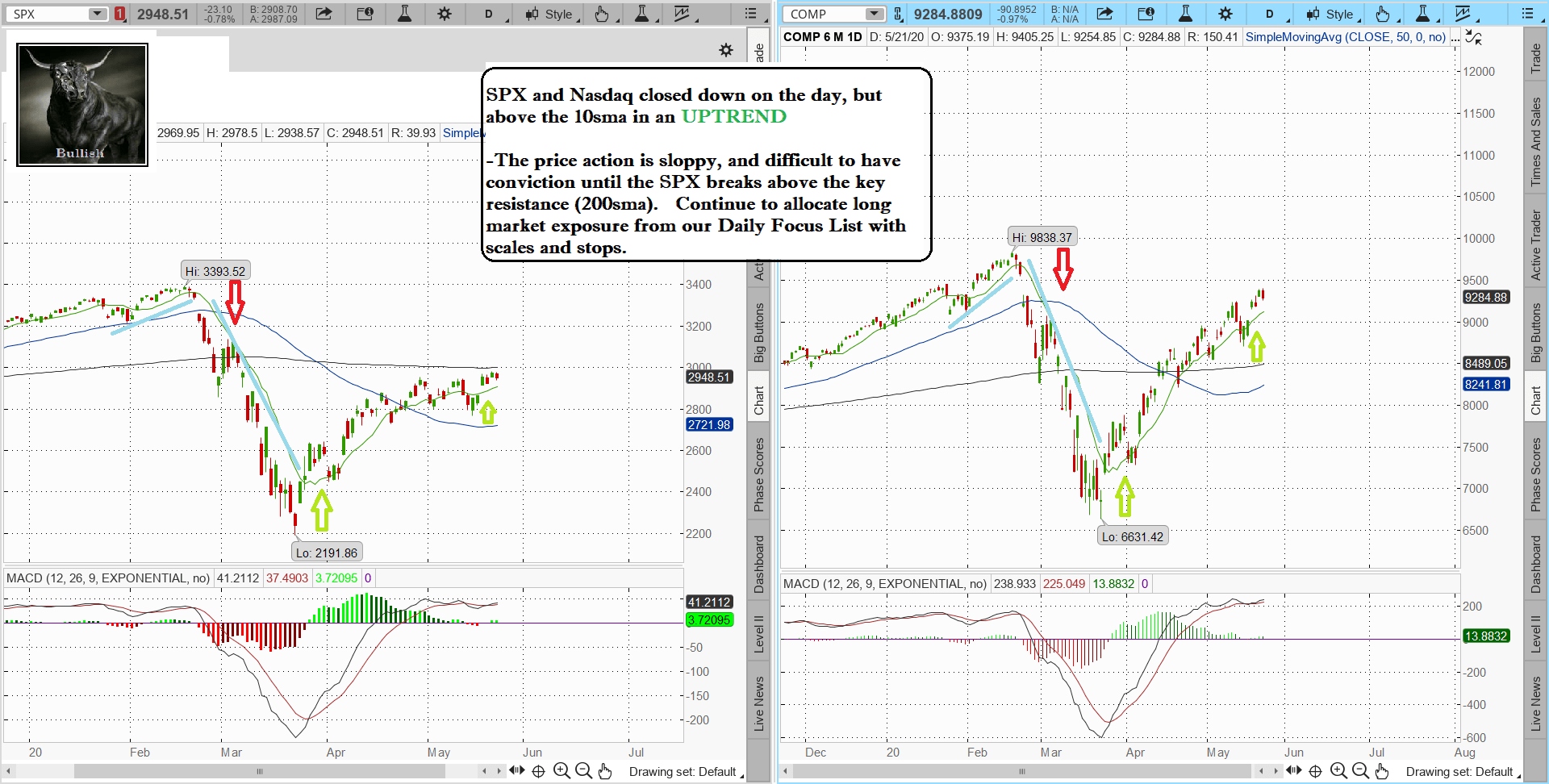Image resolution: width=1549 pixels, height=784 pixels.
Task: Click the crosshair icon below SPX chart
Action: 539,771
